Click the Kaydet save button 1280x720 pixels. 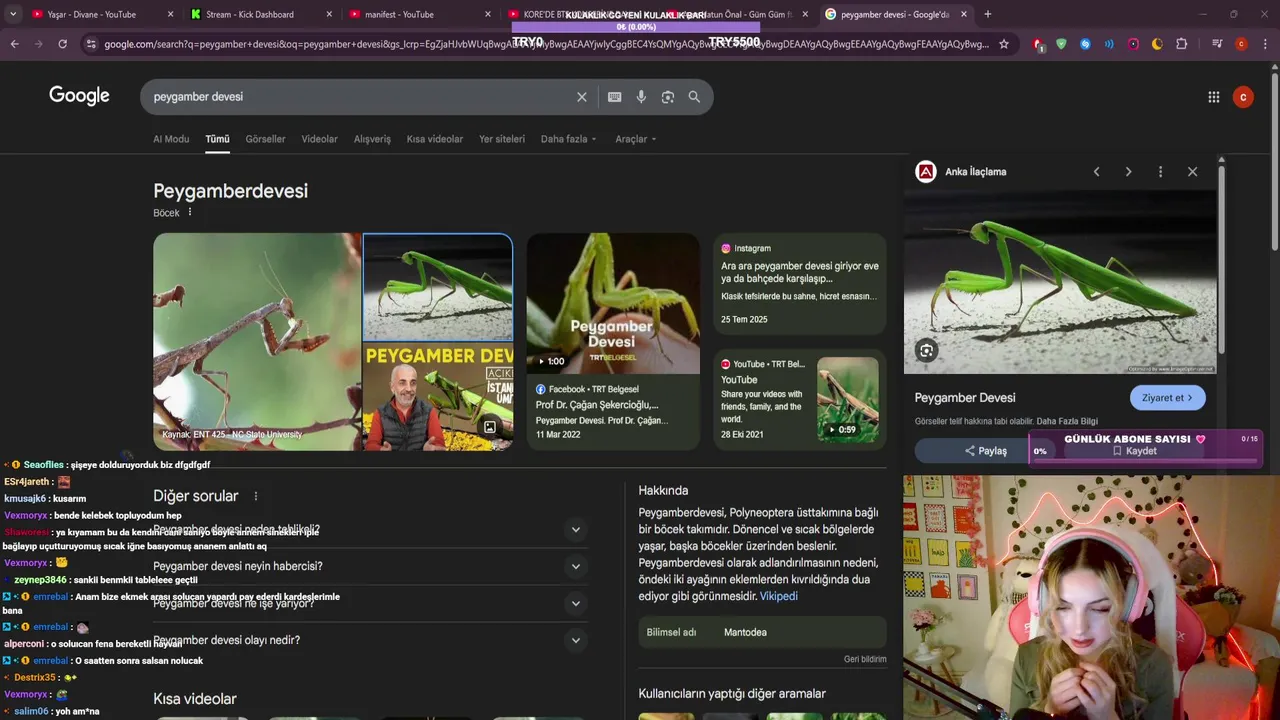pyautogui.click(x=1135, y=451)
